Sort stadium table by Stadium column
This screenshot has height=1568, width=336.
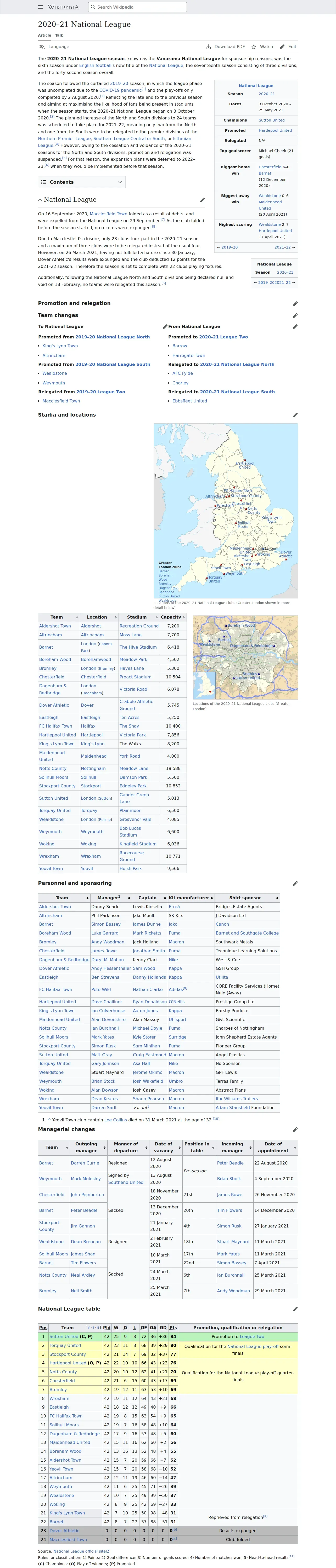(139, 617)
